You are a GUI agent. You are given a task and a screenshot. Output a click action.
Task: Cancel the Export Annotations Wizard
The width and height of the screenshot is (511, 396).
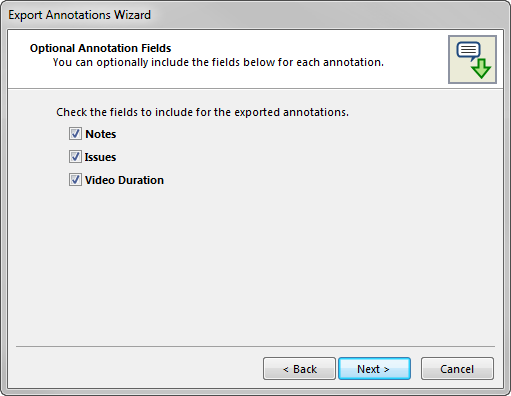pos(457,369)
